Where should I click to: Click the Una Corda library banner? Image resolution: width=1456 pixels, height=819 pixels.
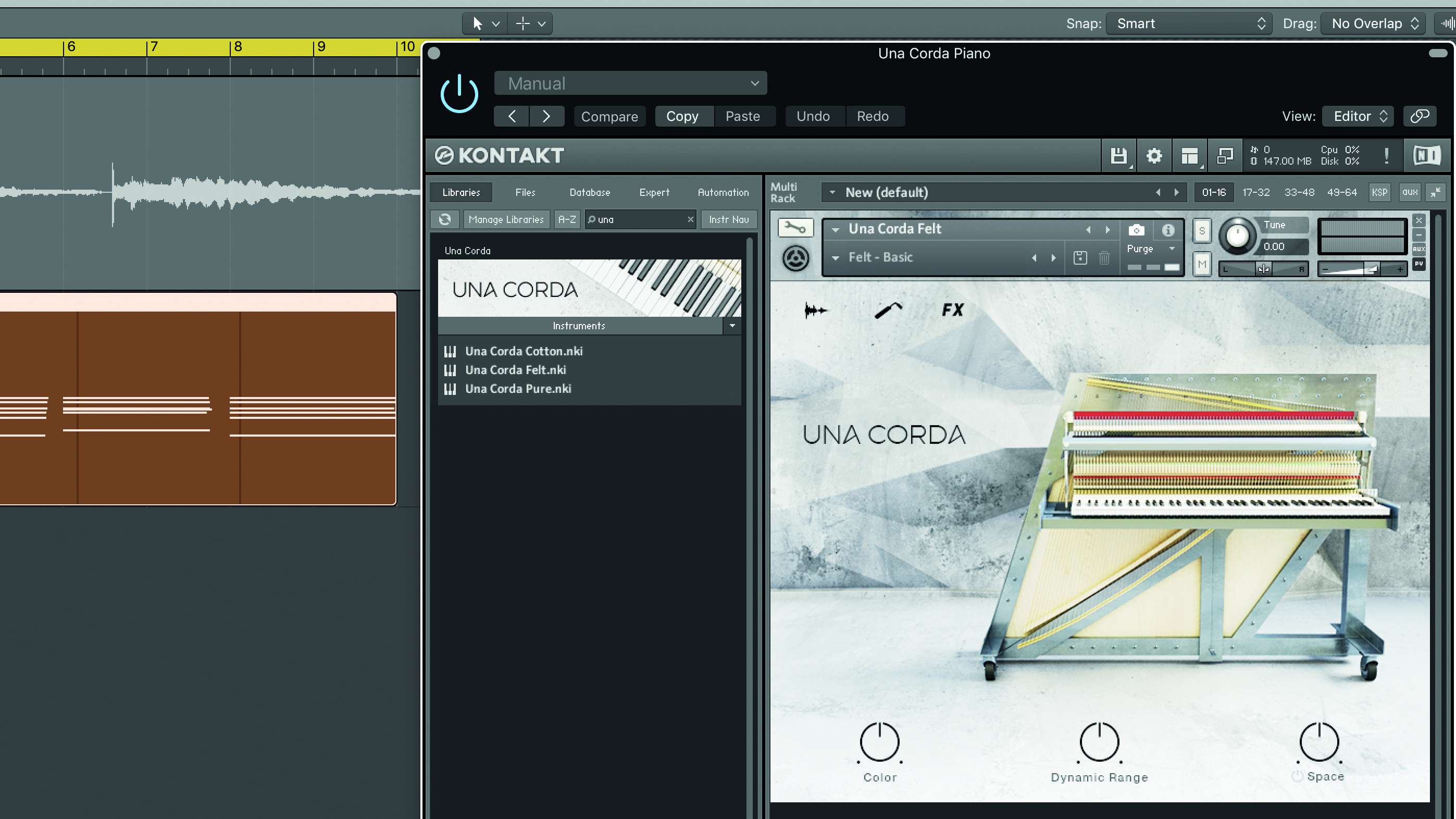tap(590, 288)
